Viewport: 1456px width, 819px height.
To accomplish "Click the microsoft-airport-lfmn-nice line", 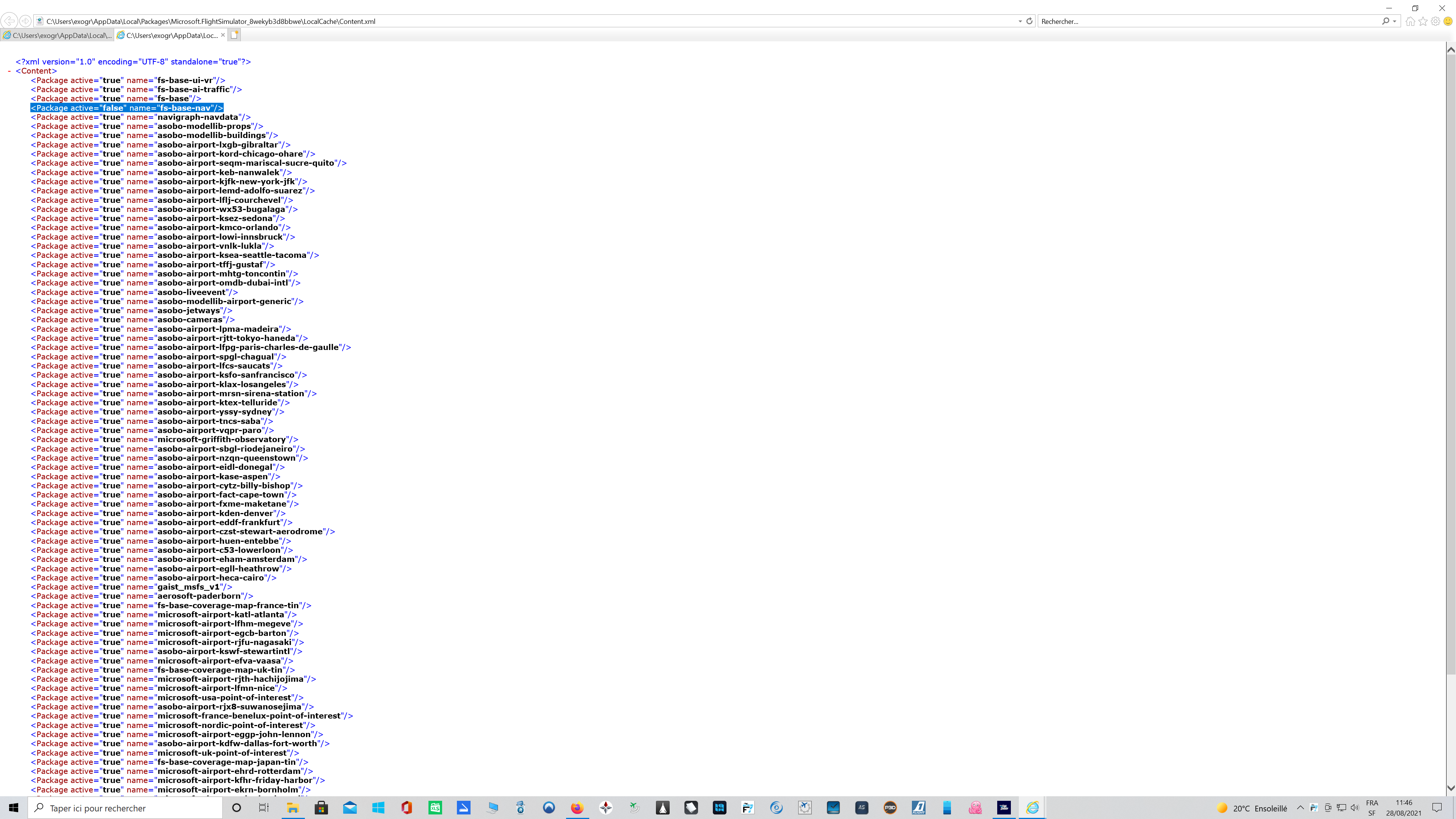I will [x=159, y=688].
